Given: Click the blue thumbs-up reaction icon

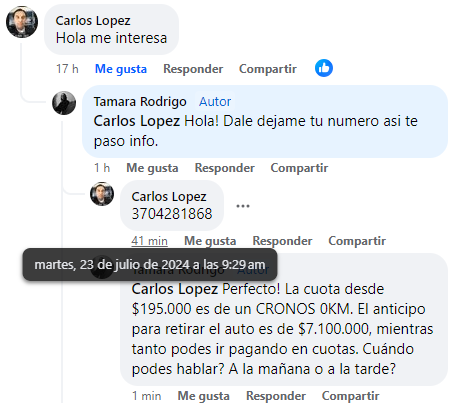Looking at the screenshot, I should 324,68.
